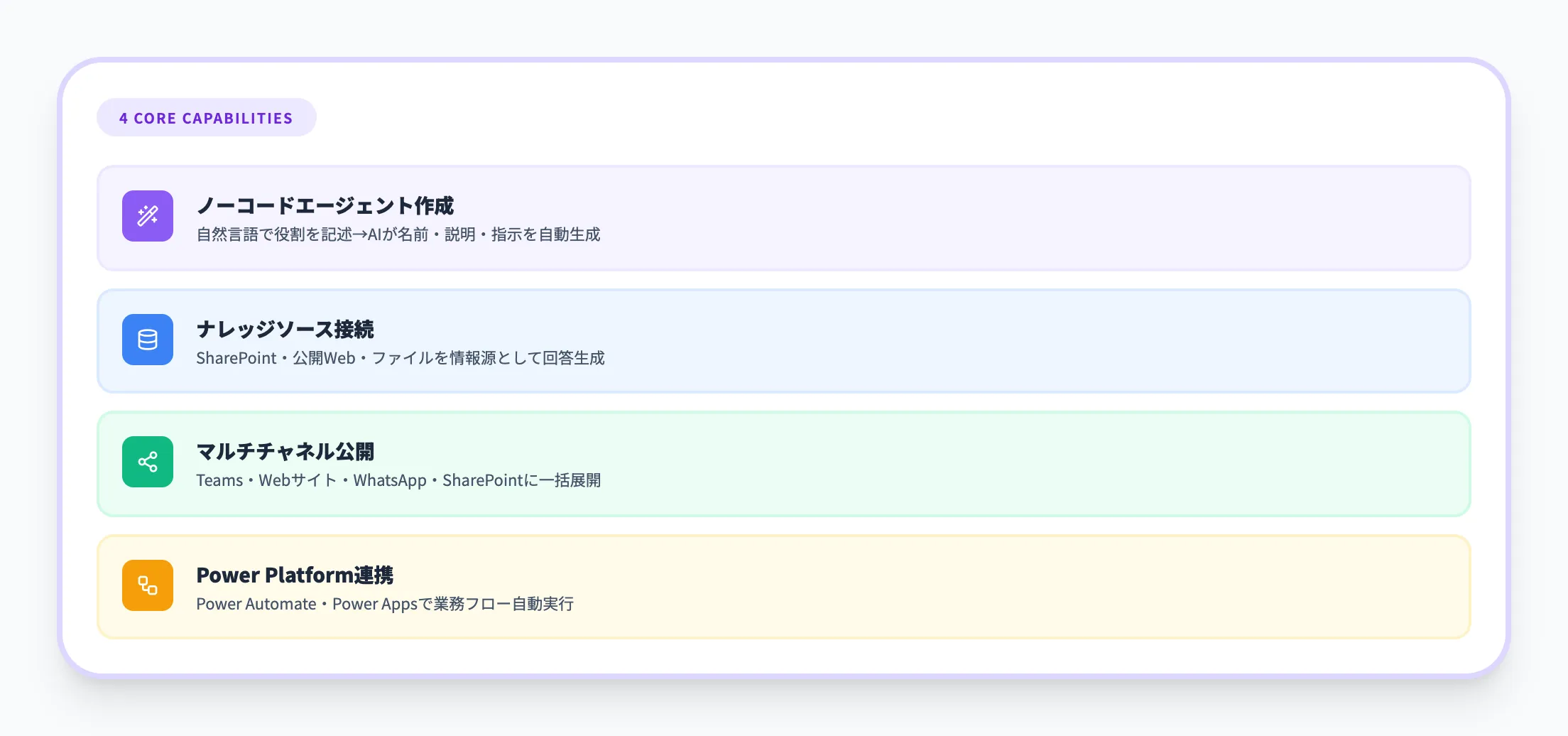
Task: Open the マルチチャネル公開 heading
Action: 285,452
